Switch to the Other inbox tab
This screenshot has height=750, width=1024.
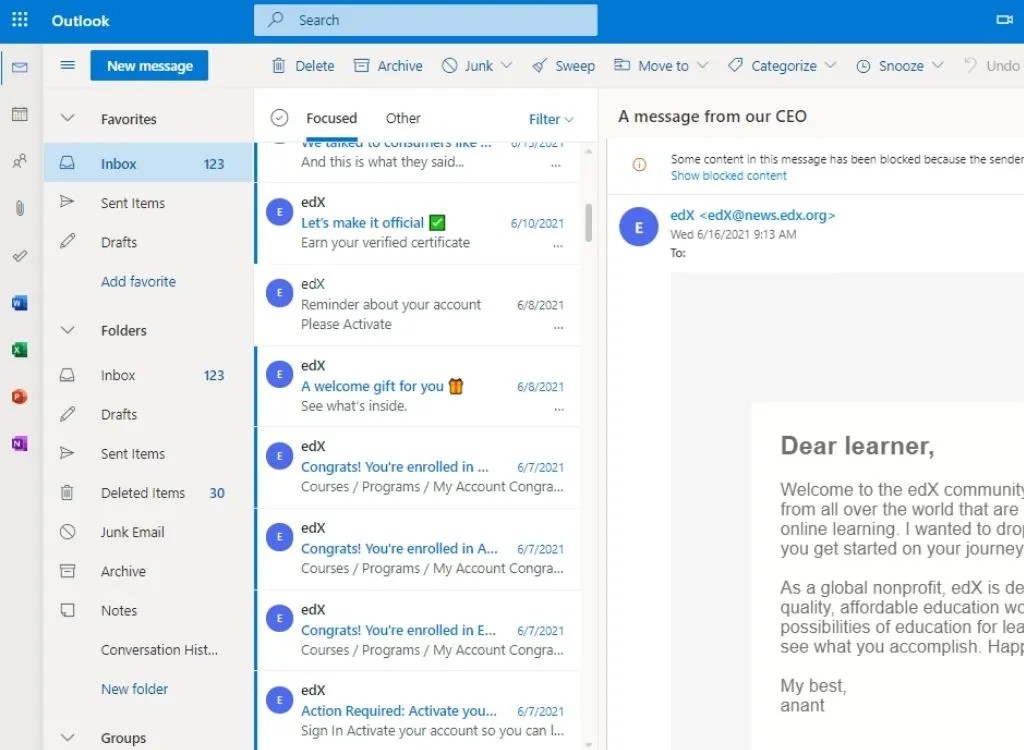coord(403,117)
